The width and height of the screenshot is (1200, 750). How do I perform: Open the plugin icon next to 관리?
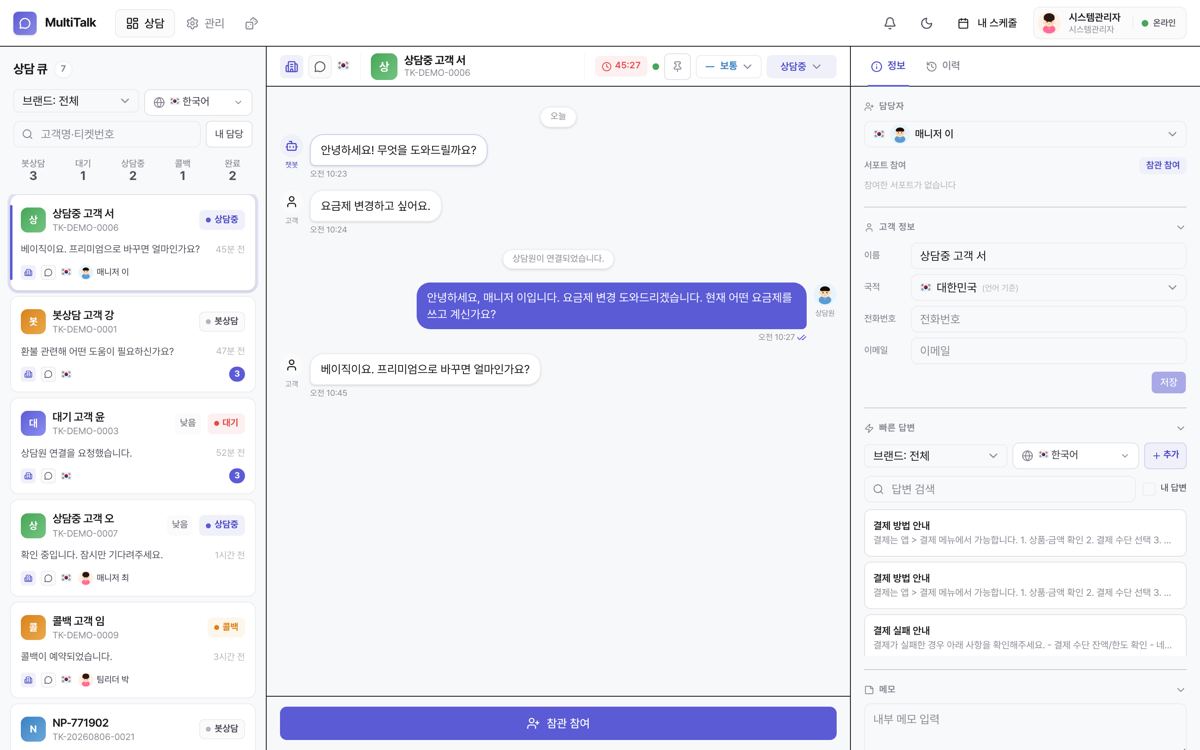252,23
